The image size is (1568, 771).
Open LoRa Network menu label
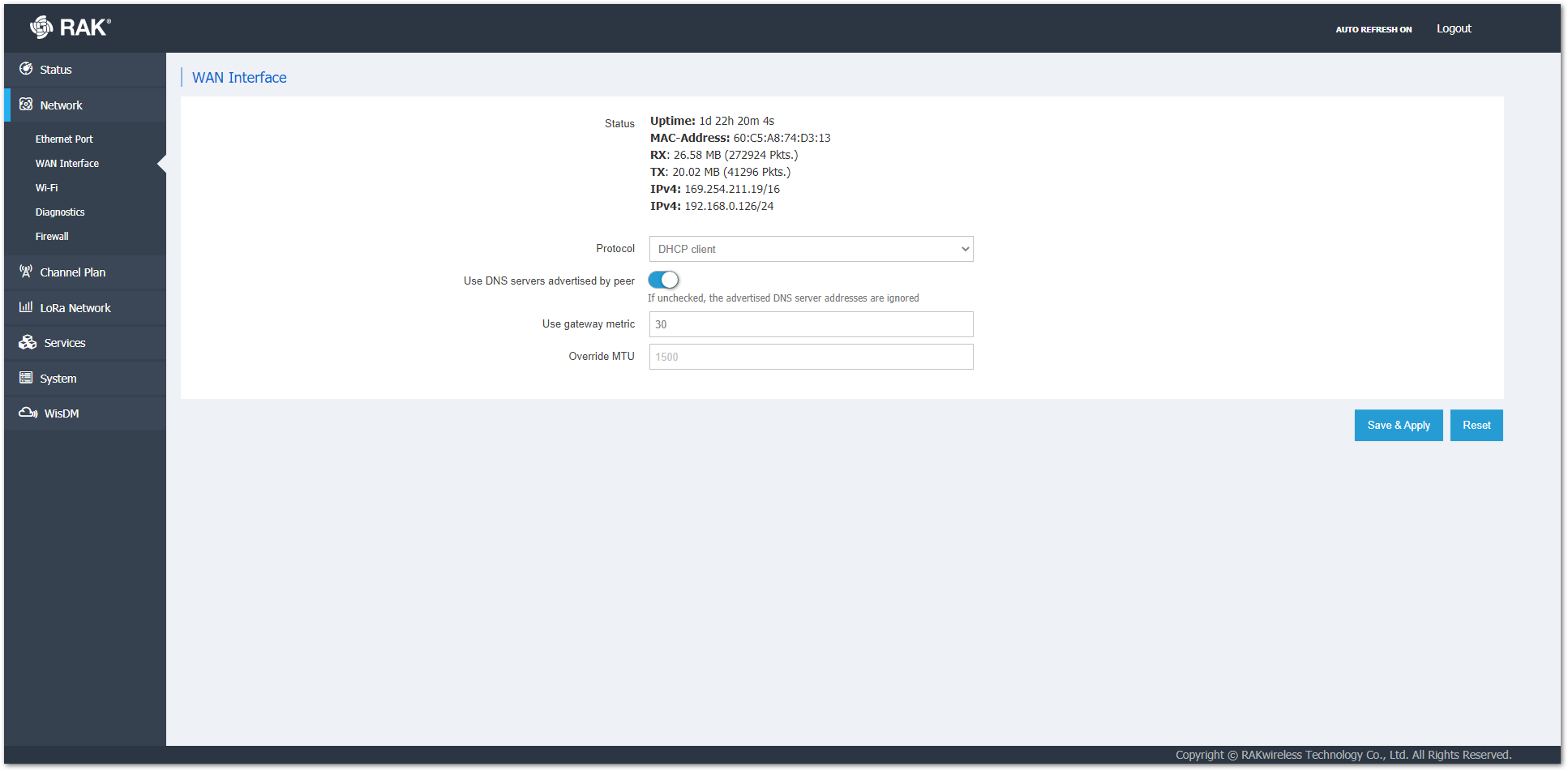click(75, 308)
